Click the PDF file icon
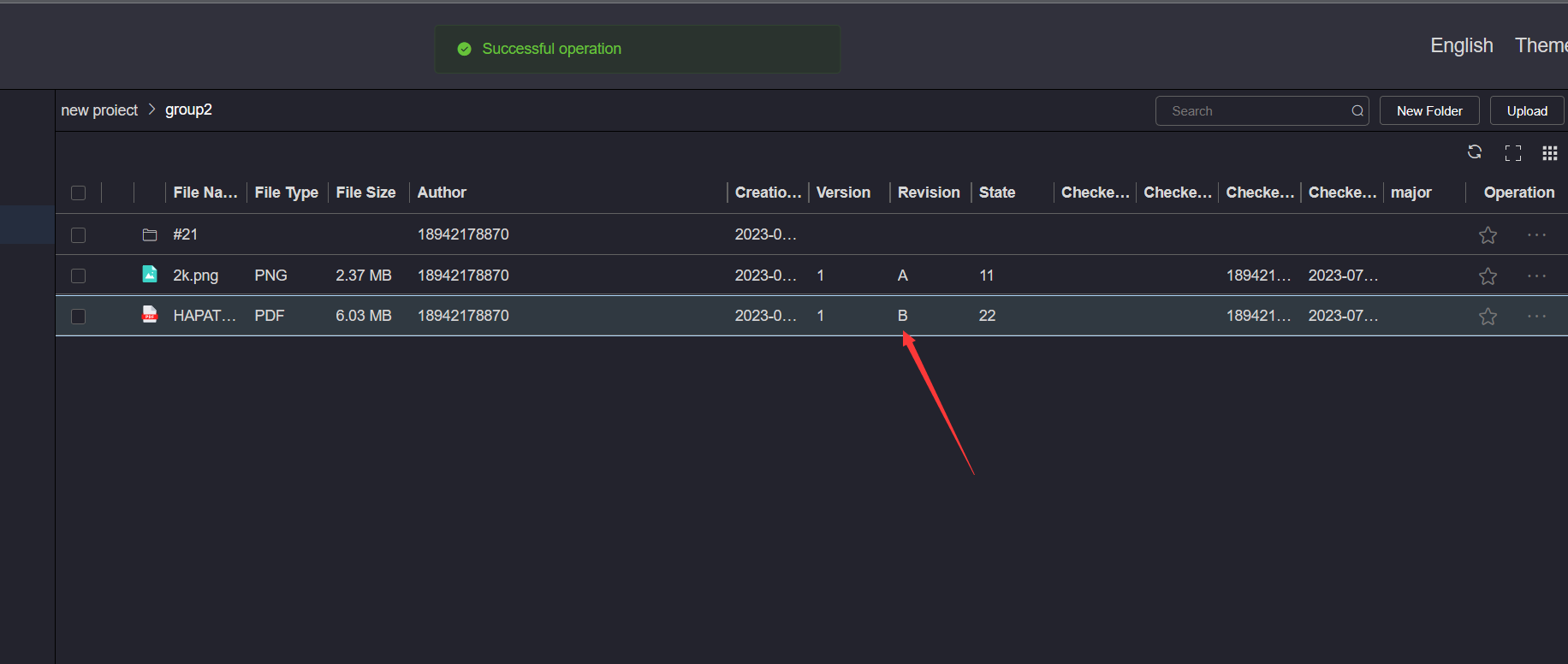This screenshot has height=664, width=1568. click(x=150, y=314)
